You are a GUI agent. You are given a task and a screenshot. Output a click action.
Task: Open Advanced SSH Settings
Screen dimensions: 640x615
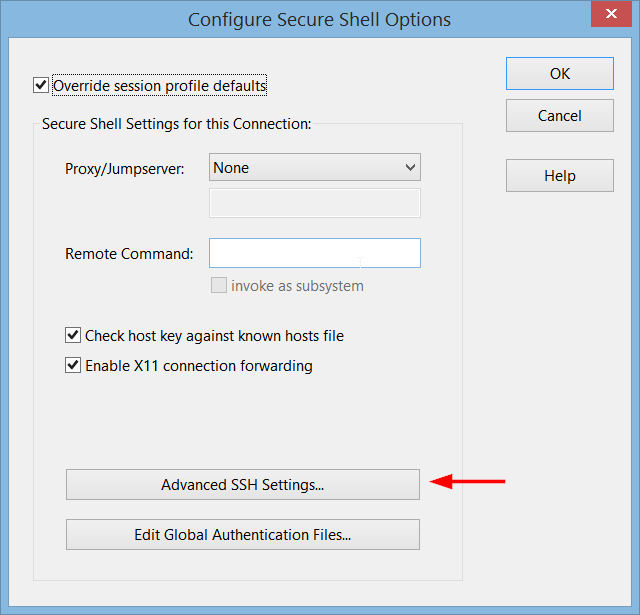(x=243, y=485)
